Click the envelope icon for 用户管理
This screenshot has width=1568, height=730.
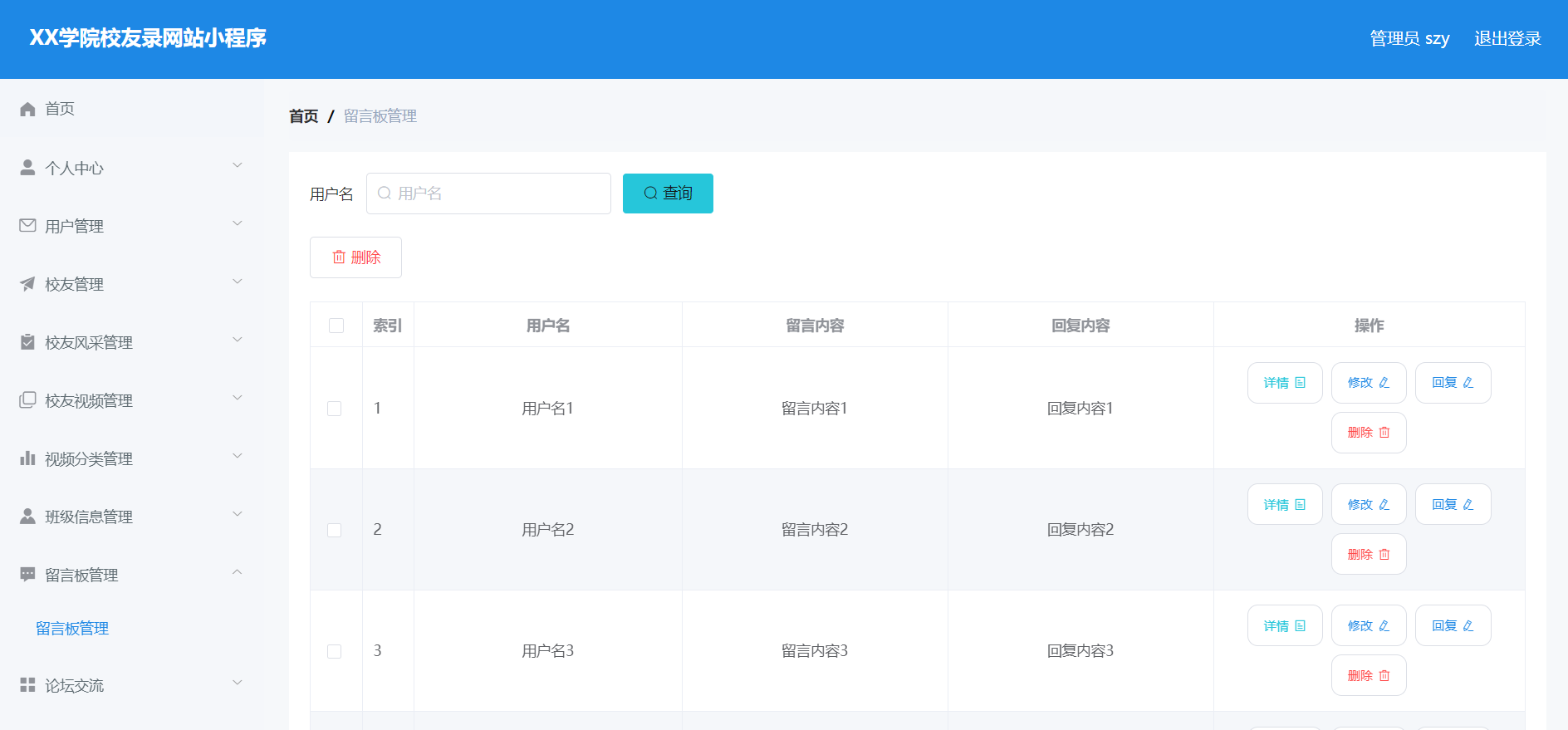27,225
